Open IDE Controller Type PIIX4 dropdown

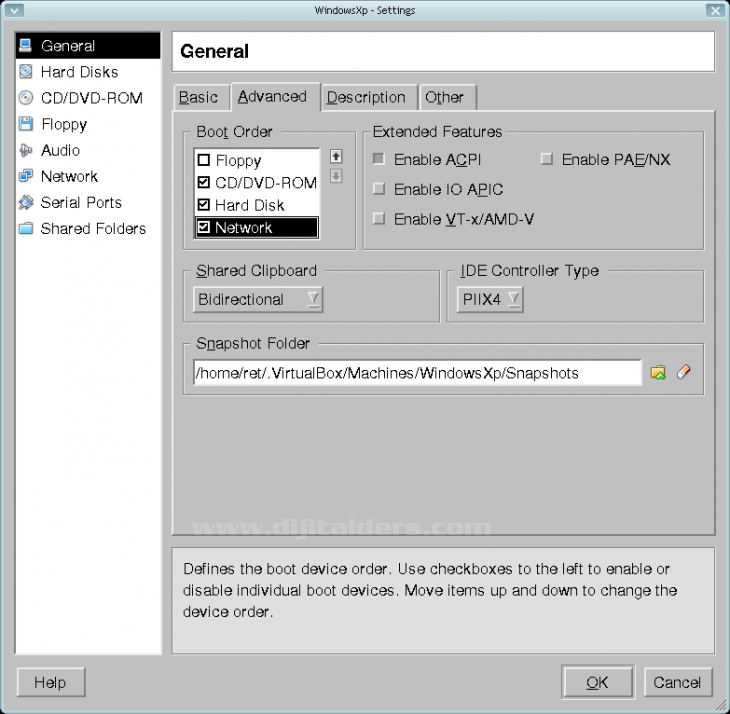(x=490, y=299)
